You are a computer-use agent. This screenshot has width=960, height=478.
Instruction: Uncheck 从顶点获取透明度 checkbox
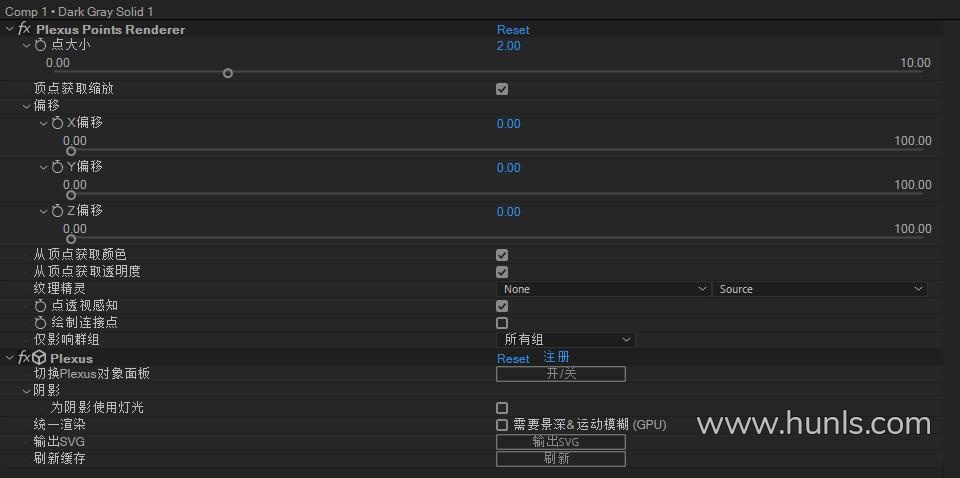tap(502, 272)
